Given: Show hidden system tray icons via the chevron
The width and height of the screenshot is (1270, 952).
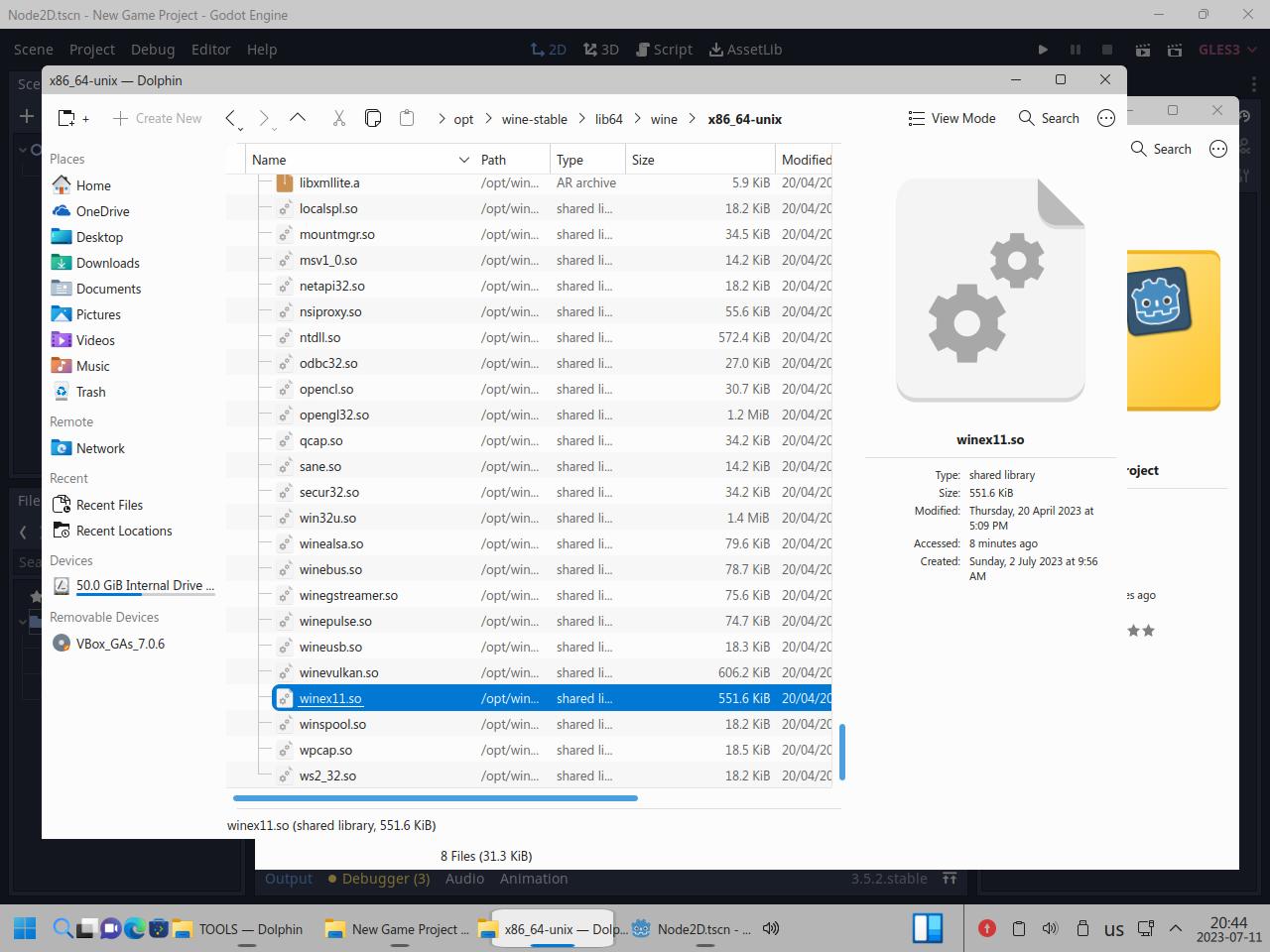Looking at the screenshot, I should [1176, 929].
